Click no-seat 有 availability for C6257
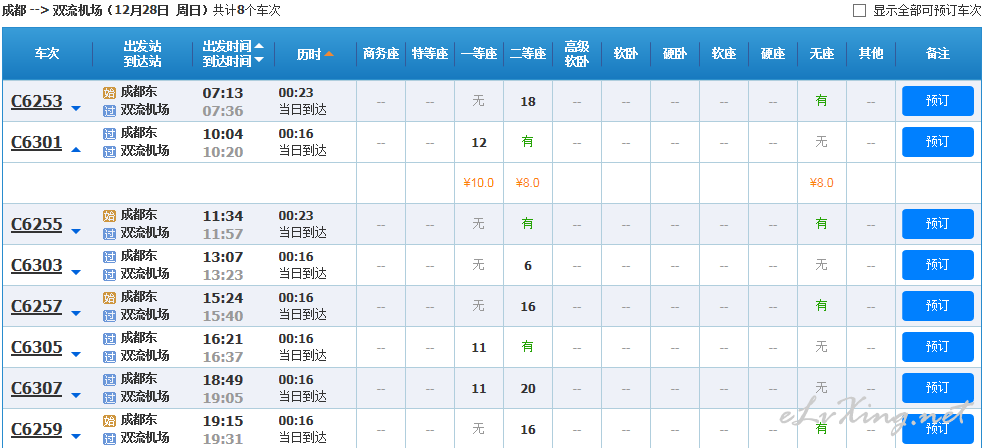Screen dimensions: 984x448 (x=821, y=306)
